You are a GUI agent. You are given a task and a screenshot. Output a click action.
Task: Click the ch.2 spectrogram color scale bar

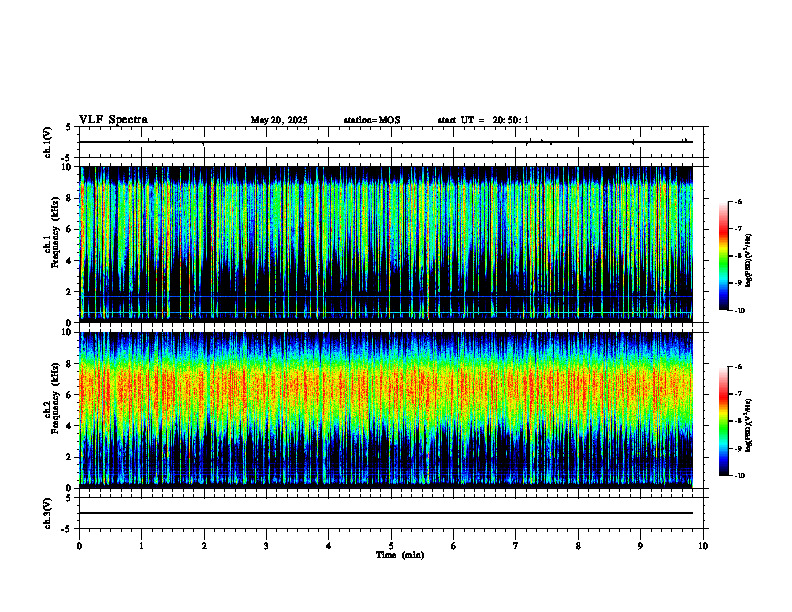click(723, 421)
